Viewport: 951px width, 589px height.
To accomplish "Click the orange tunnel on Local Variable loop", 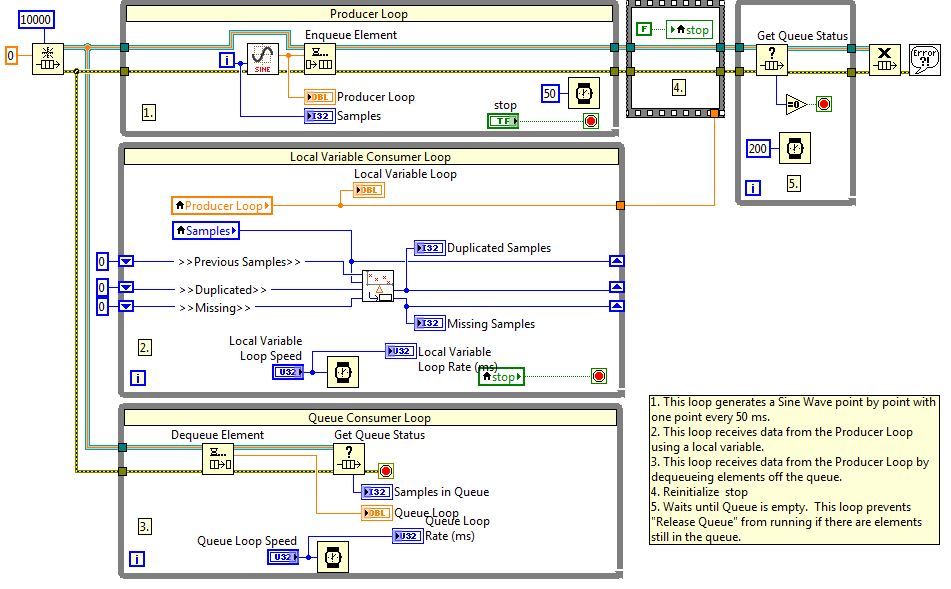I will coord(620,205).
